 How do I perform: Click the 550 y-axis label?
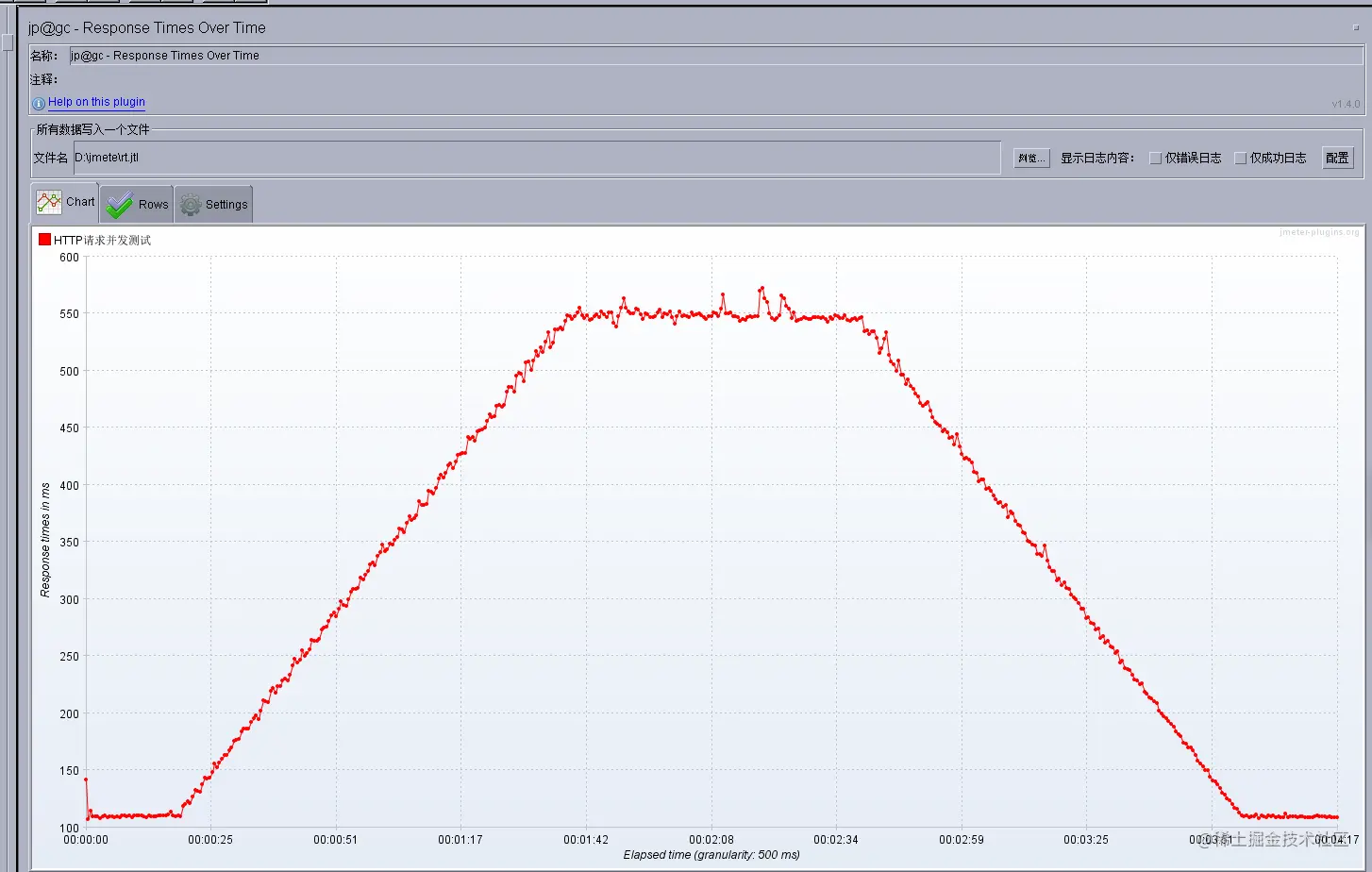[x=70, y=314]
